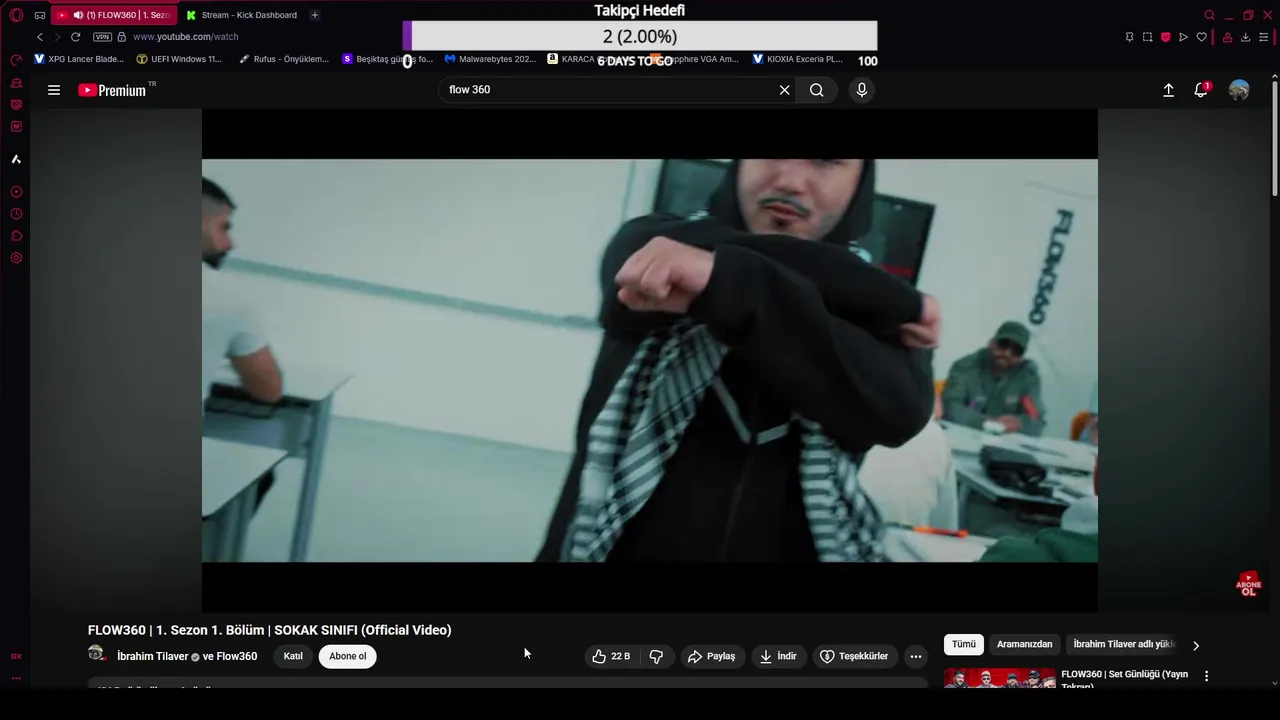Image resolution: width=1280 pixels, height=720 pixels.
Task: Like the video with 22 B likes
Action: pyautogui.click(x=611, y=656)
